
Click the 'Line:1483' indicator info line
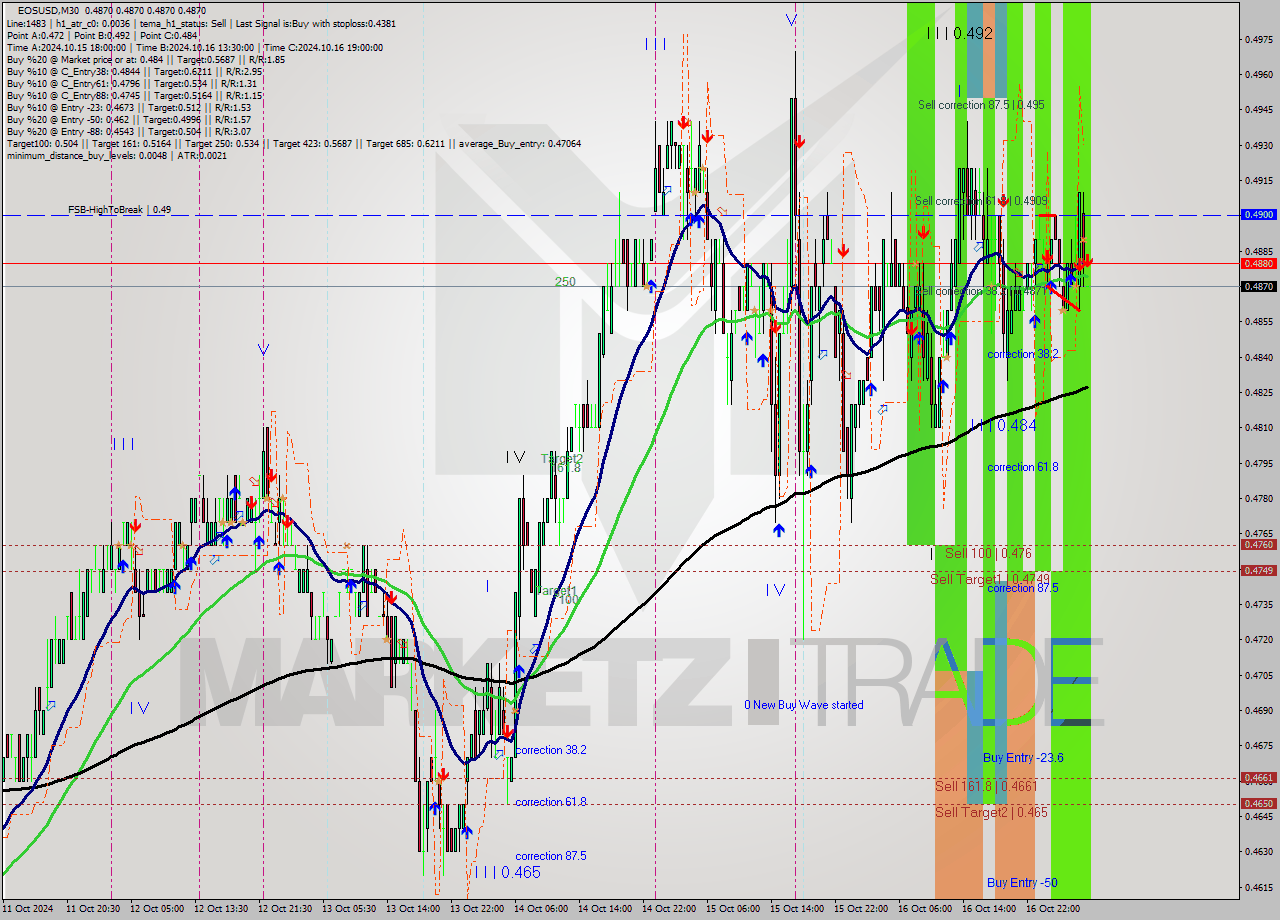pos(201,23)
